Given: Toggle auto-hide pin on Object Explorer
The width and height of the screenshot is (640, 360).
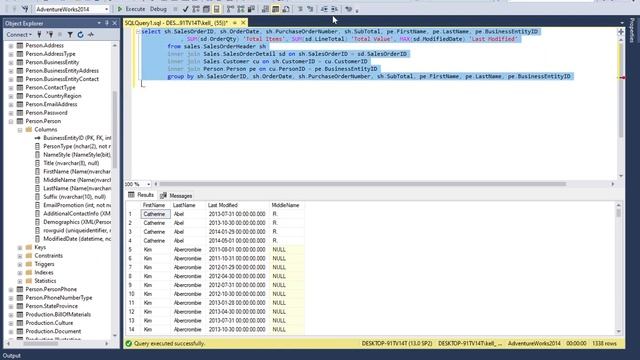Looking at the screenshot, I should 107,23.
